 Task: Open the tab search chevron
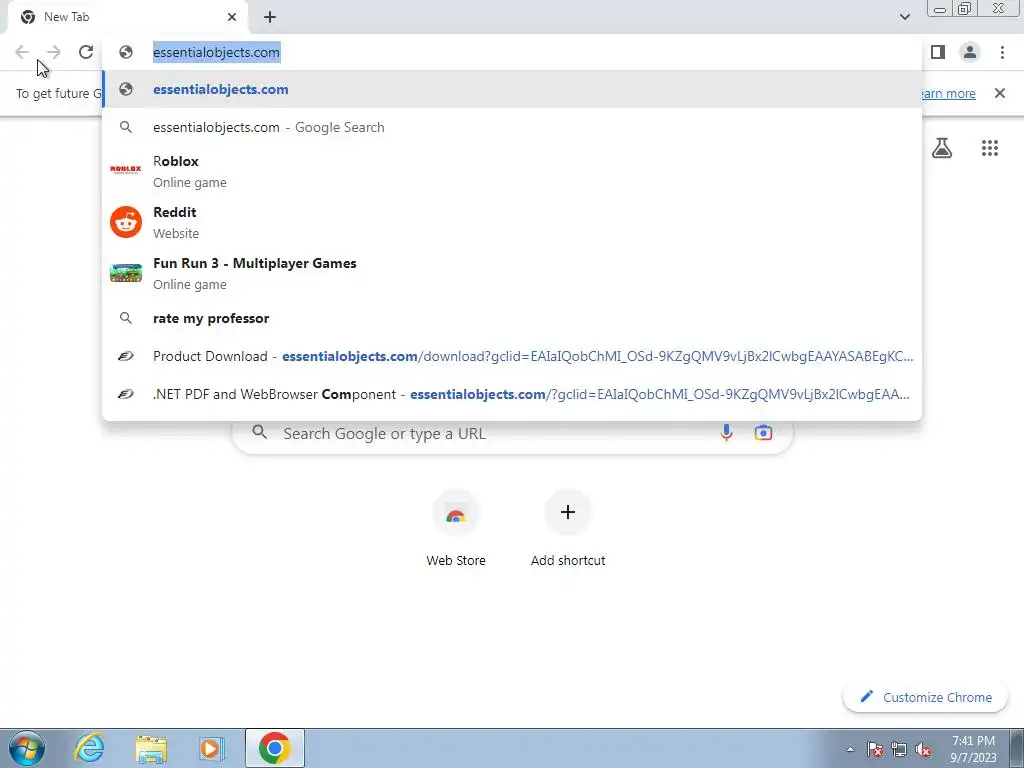(x=904, y=17)
